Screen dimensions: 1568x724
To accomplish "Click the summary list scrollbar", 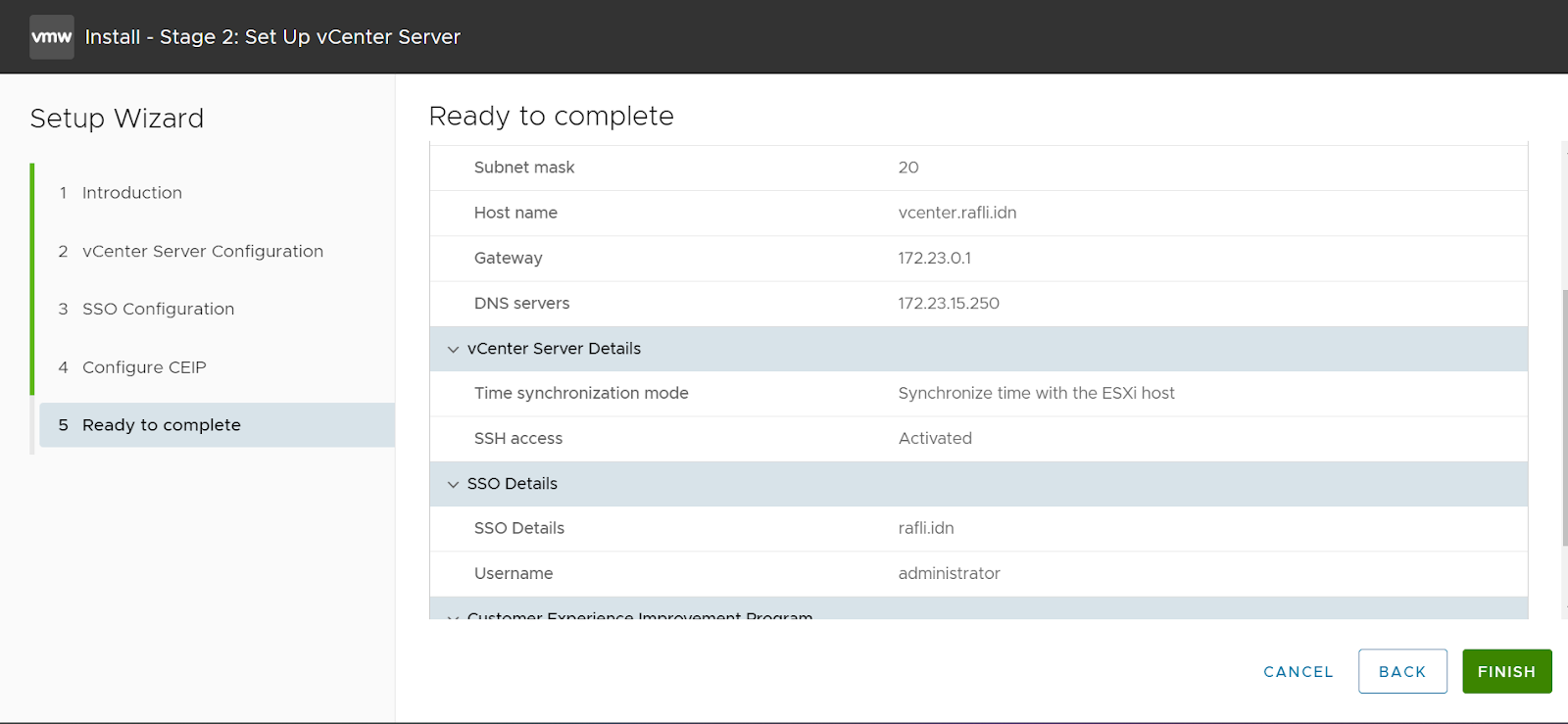I will click(x=1564, y=418).
